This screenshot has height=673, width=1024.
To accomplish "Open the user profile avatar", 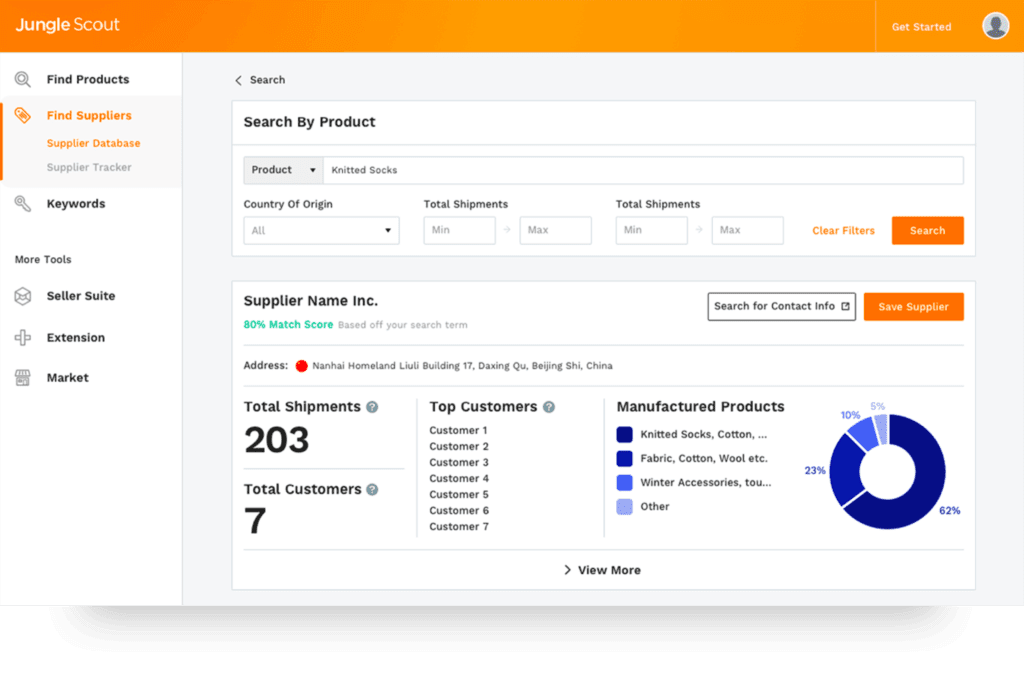I will [x=995, y=26].
